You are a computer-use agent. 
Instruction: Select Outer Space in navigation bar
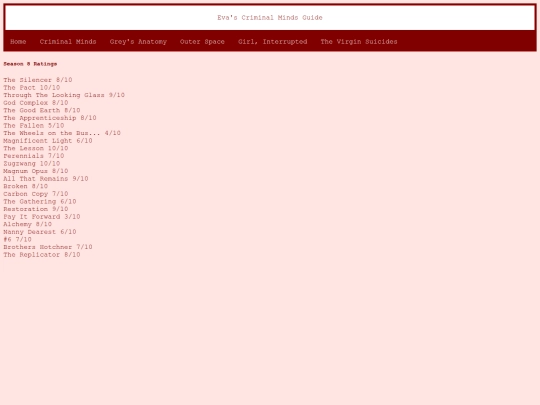pos(202,42)
